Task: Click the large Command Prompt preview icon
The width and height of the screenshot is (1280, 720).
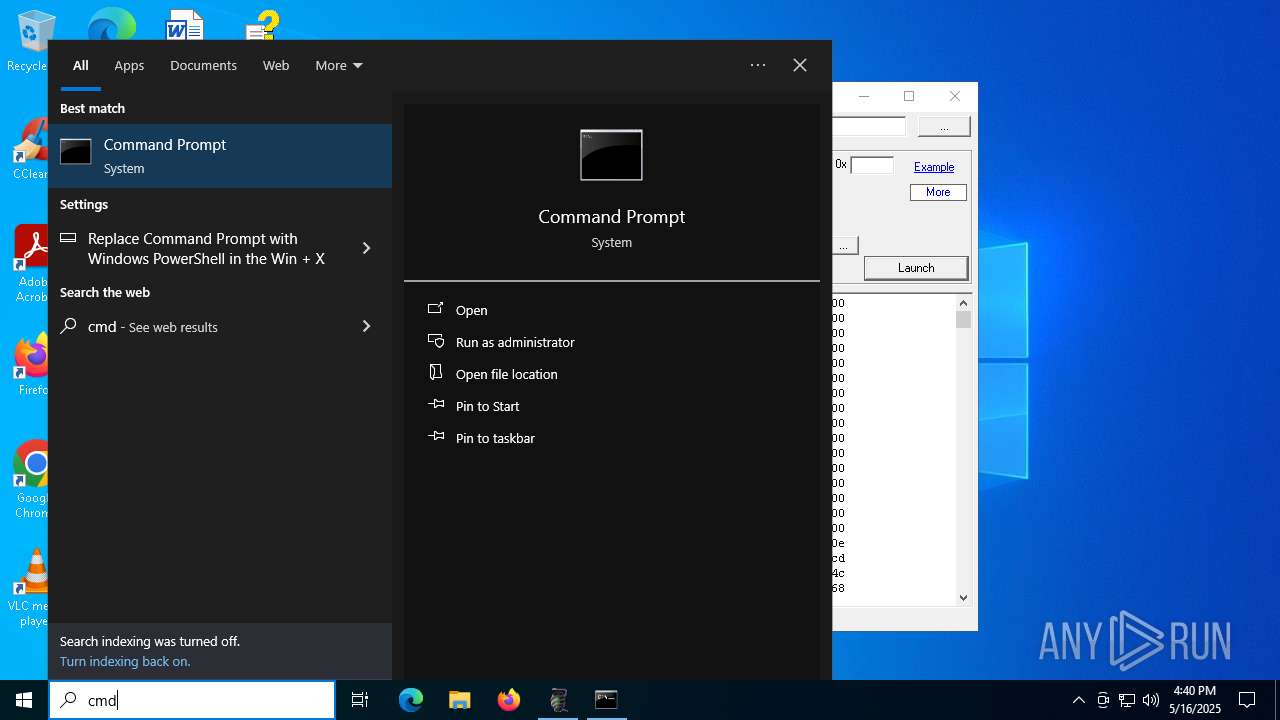Action: point(611,155)
